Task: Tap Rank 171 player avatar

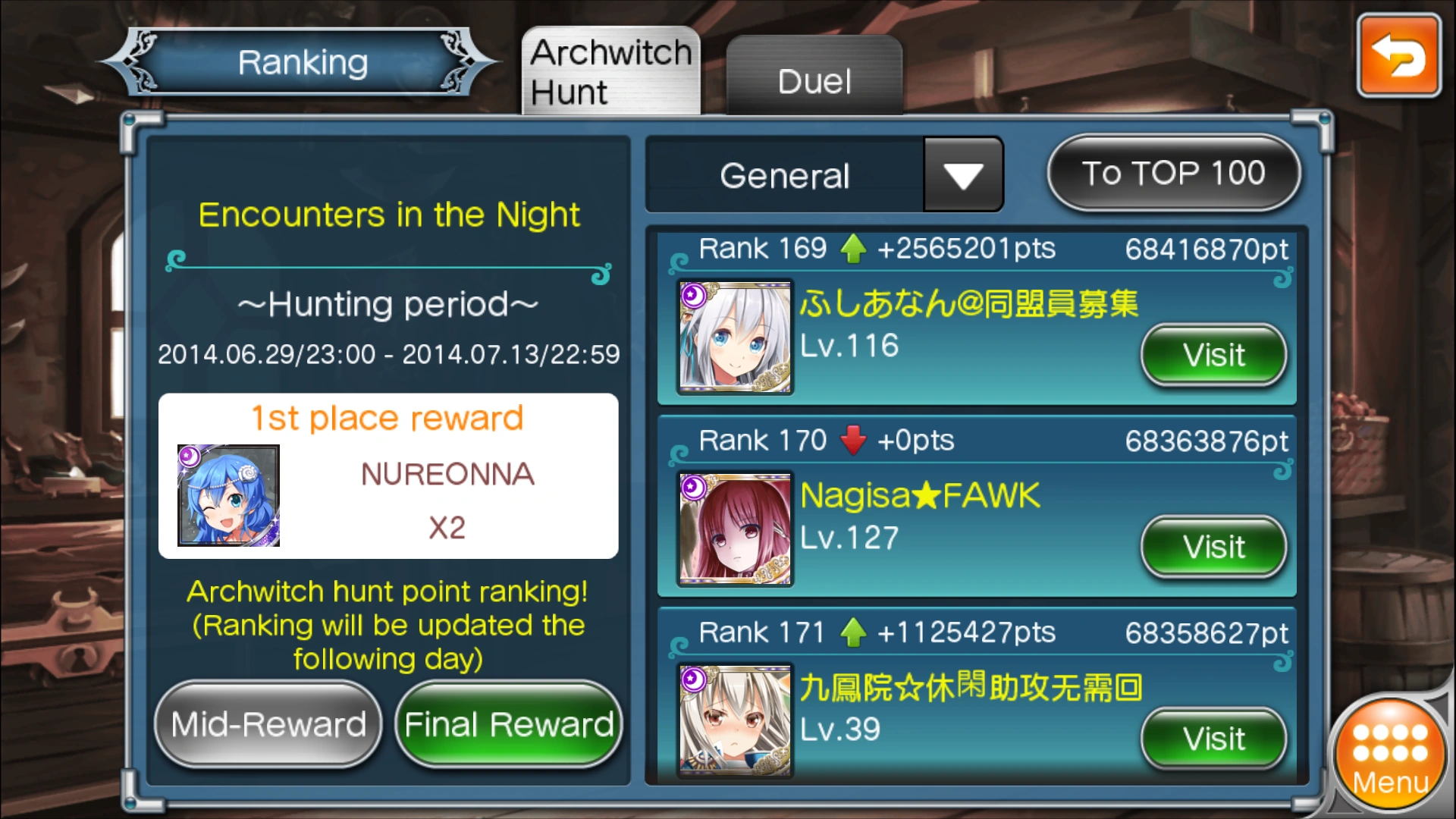Action: click(734, 720)
